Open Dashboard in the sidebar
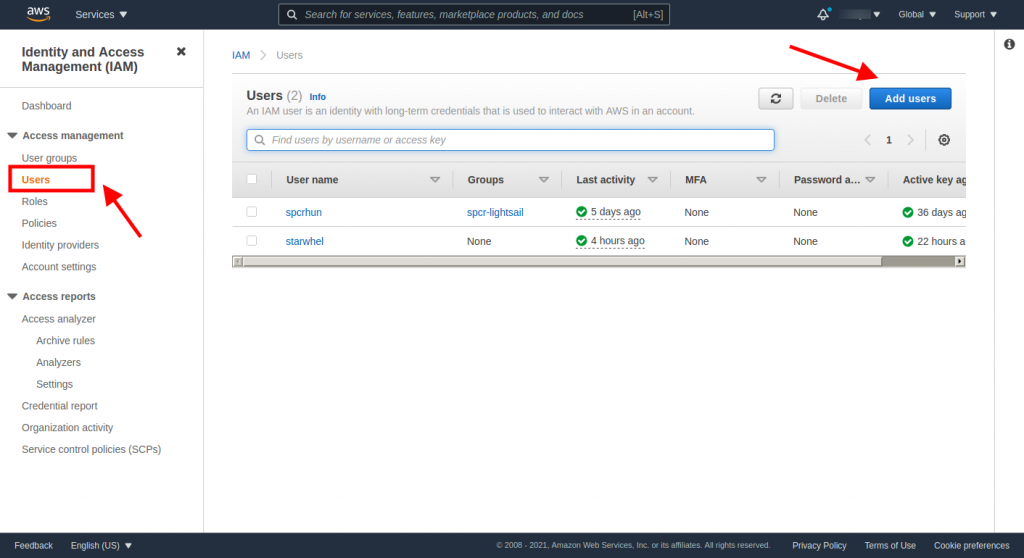 [46, 106]
